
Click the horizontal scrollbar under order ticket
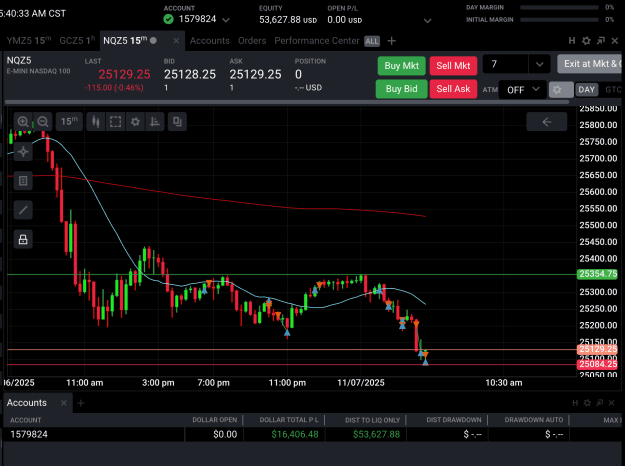[x=287, y=102]
